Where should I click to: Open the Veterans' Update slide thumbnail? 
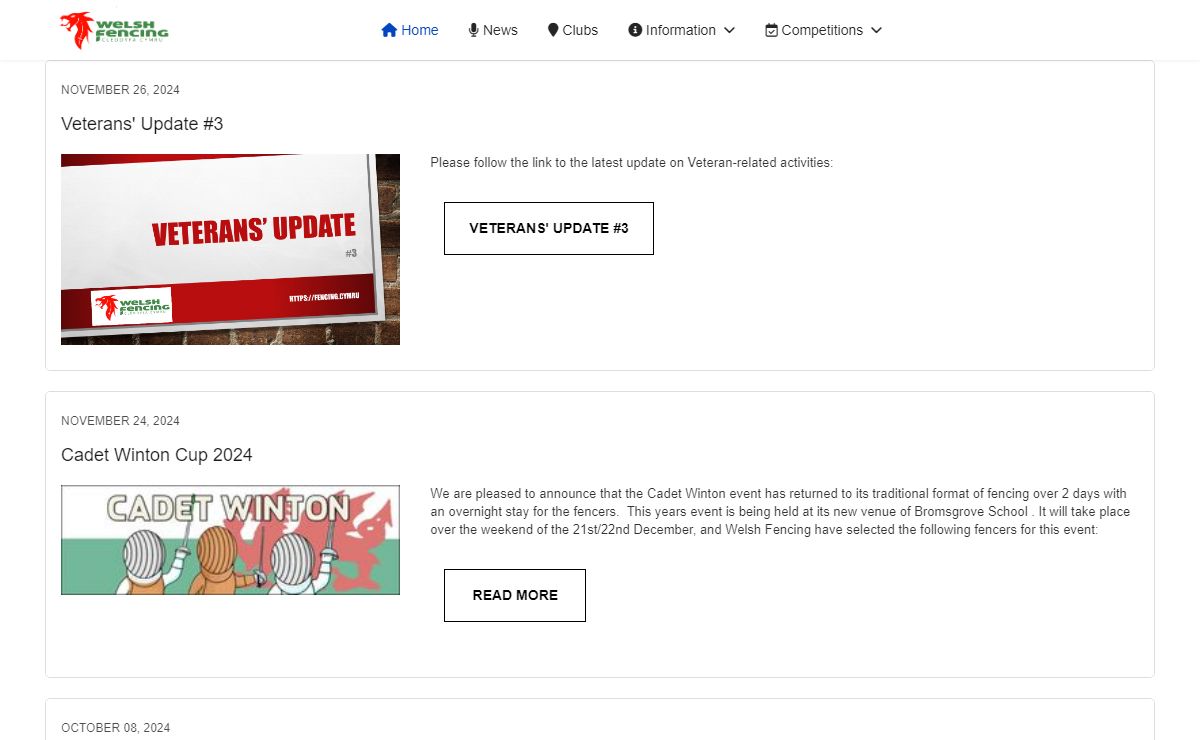230,249
